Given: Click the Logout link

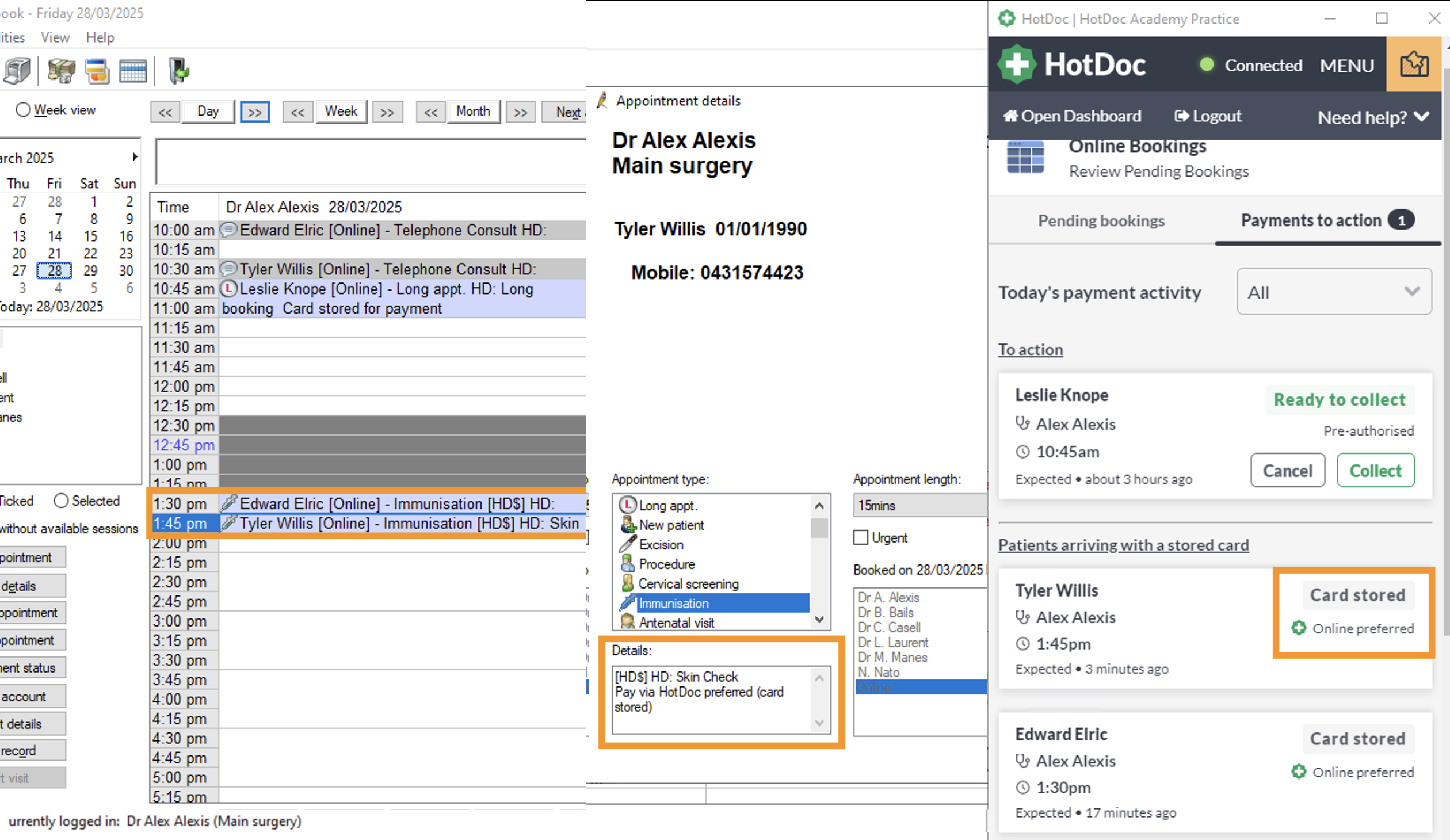Looking at the screenshot, I should 1208,116.
